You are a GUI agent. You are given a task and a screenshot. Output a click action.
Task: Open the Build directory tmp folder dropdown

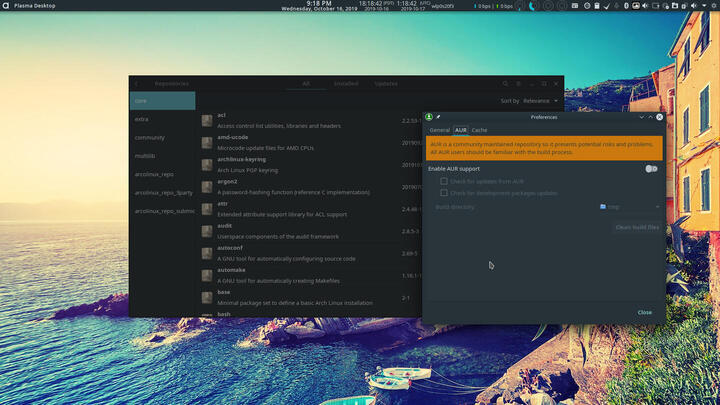(630, 207)
